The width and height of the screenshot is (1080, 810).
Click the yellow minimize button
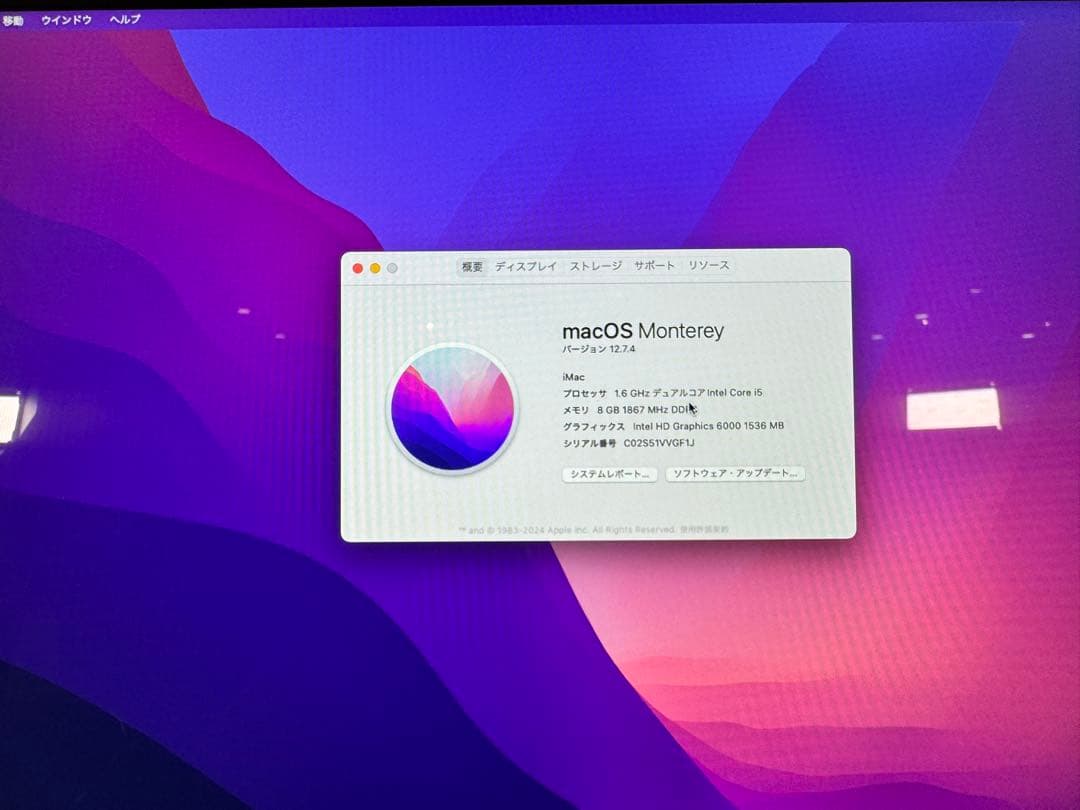(x=374, y=268)
